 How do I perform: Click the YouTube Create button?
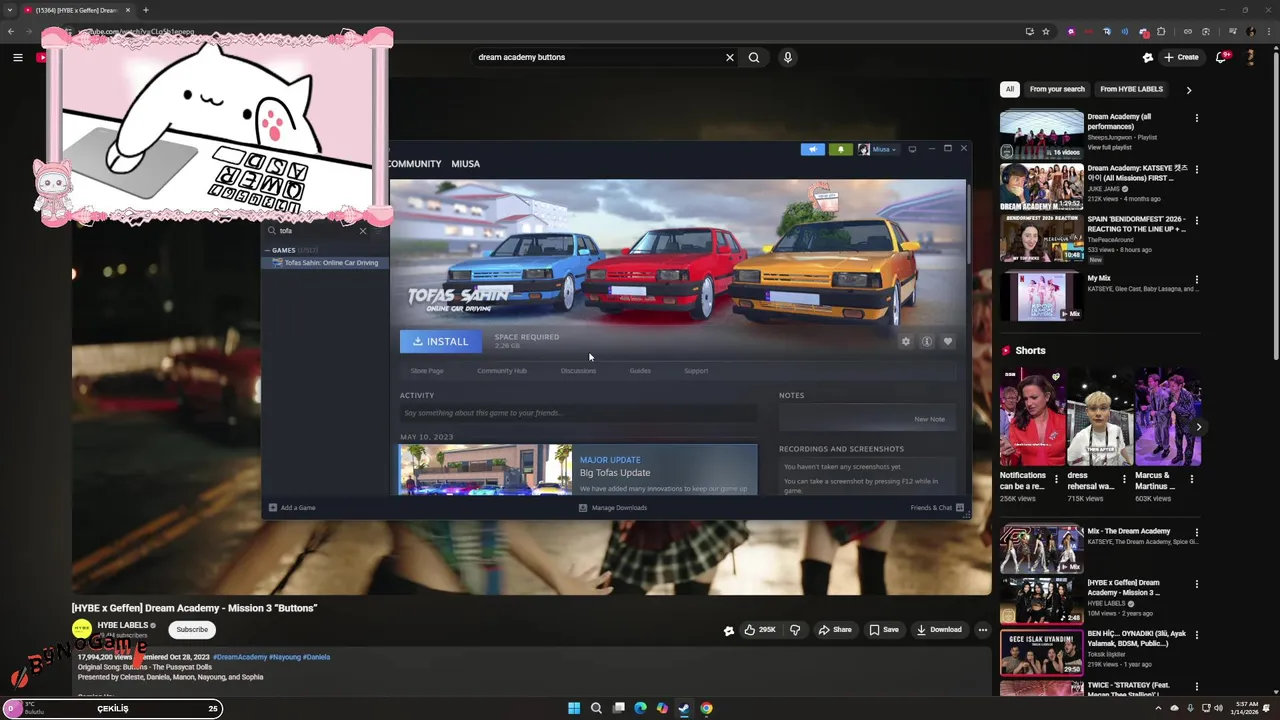pos(1181,57)
